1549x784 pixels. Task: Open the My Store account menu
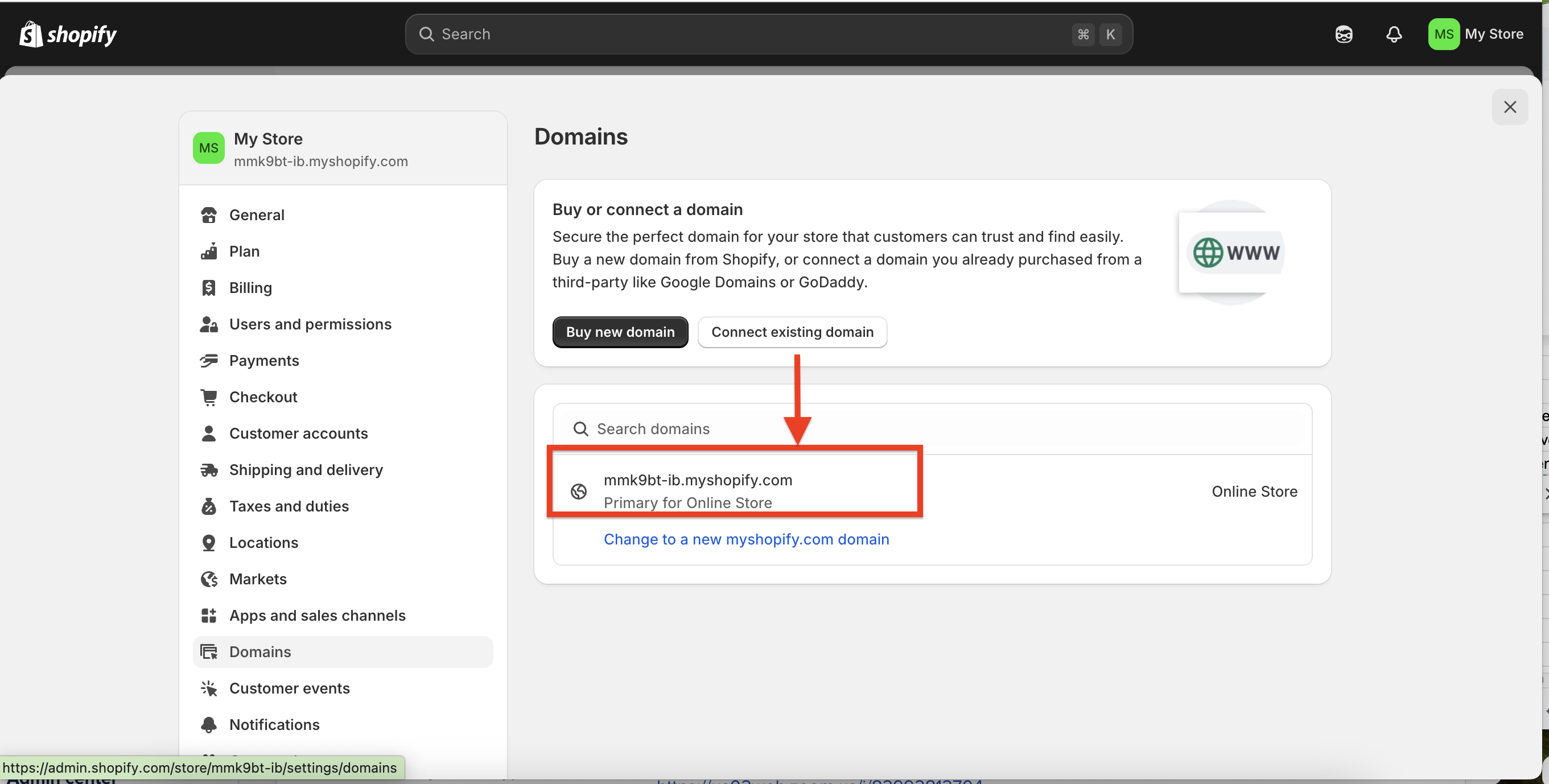point(1476,34)
